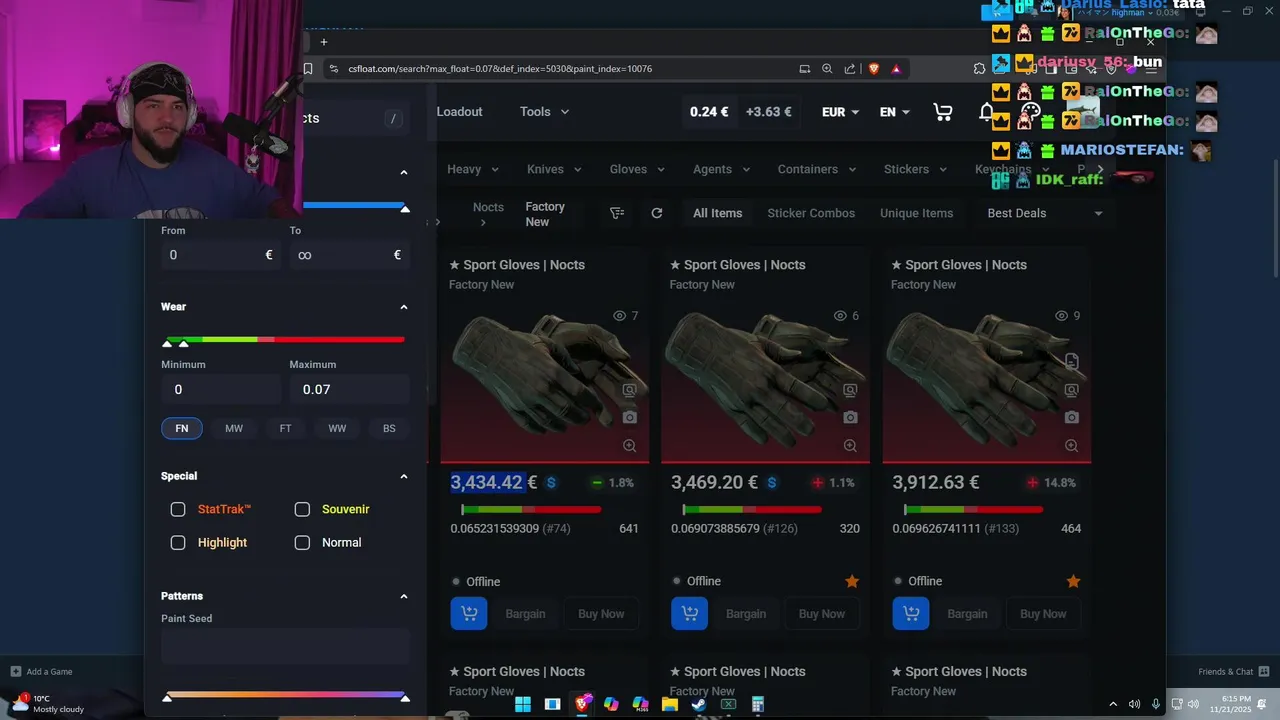Inspect the 3,469.20 € gloves in-game icon
1280x720 pixels.
tap(850, 390)
